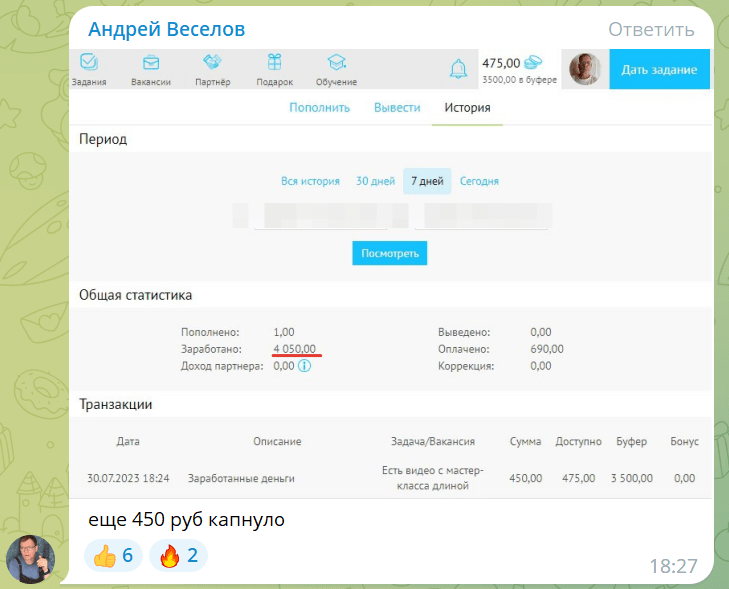Click Заработанные деньги transaction description
Image resolution: width=729 pixels, height=589 pixels.
[x=241, y=478]
